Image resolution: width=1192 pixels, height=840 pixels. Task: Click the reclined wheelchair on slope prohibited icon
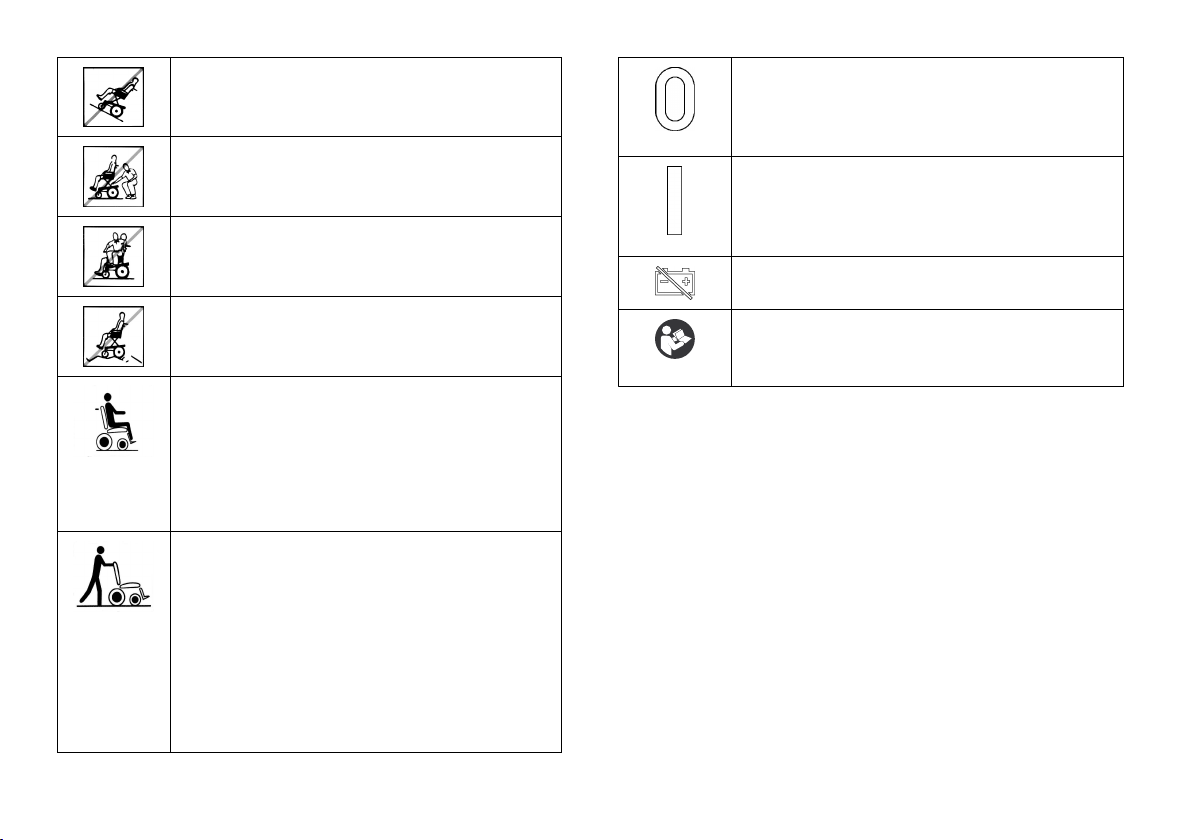(x=113, y=97)
